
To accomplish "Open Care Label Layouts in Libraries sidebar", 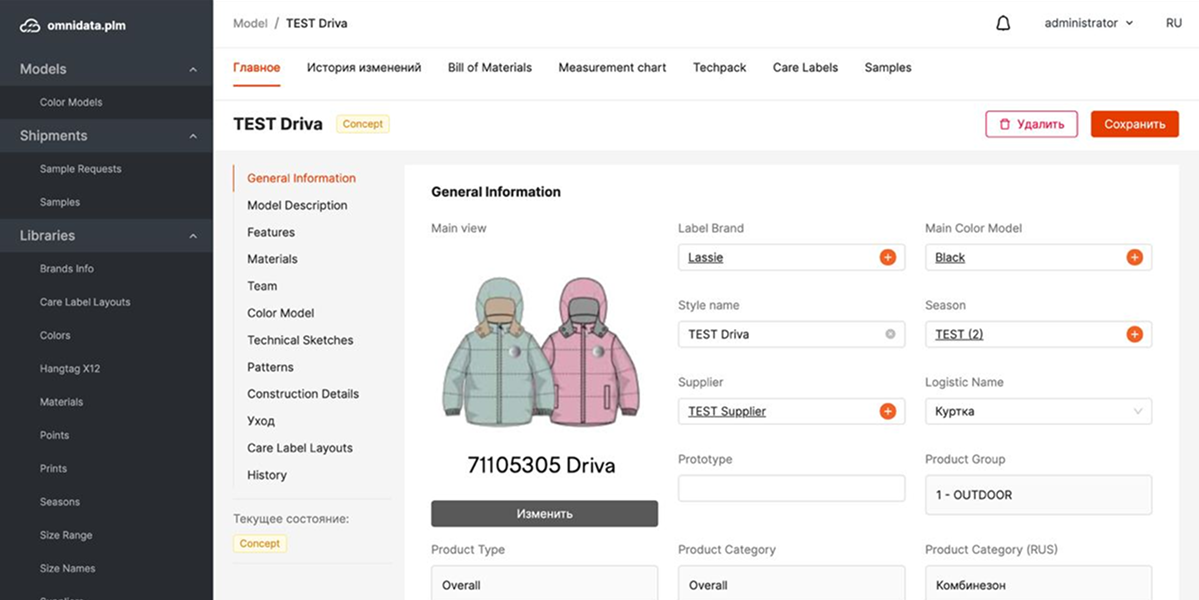I will 85,302.
